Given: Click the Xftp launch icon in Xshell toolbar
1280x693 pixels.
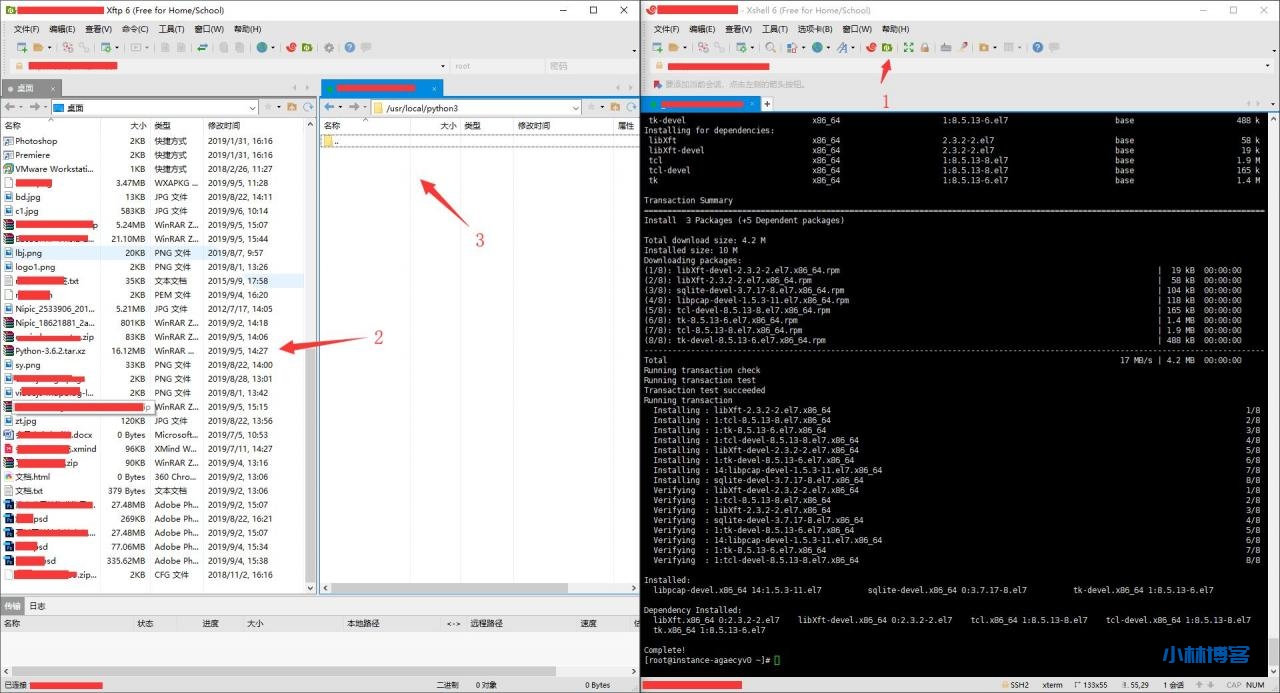Looking at the screenshot, I should tap(886, 47).
